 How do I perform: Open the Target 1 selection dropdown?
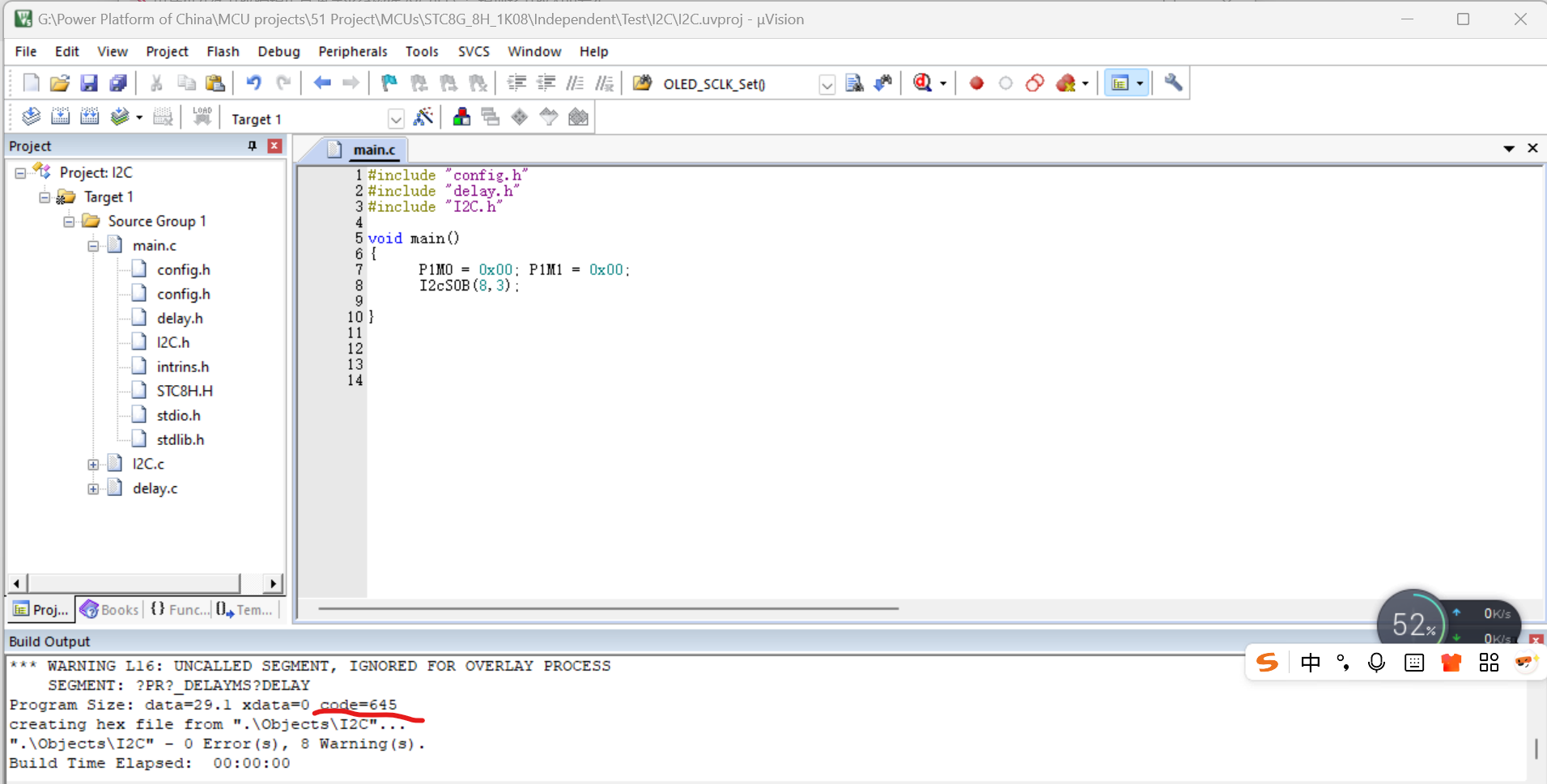pyautogui.click(x=396, y=120)
